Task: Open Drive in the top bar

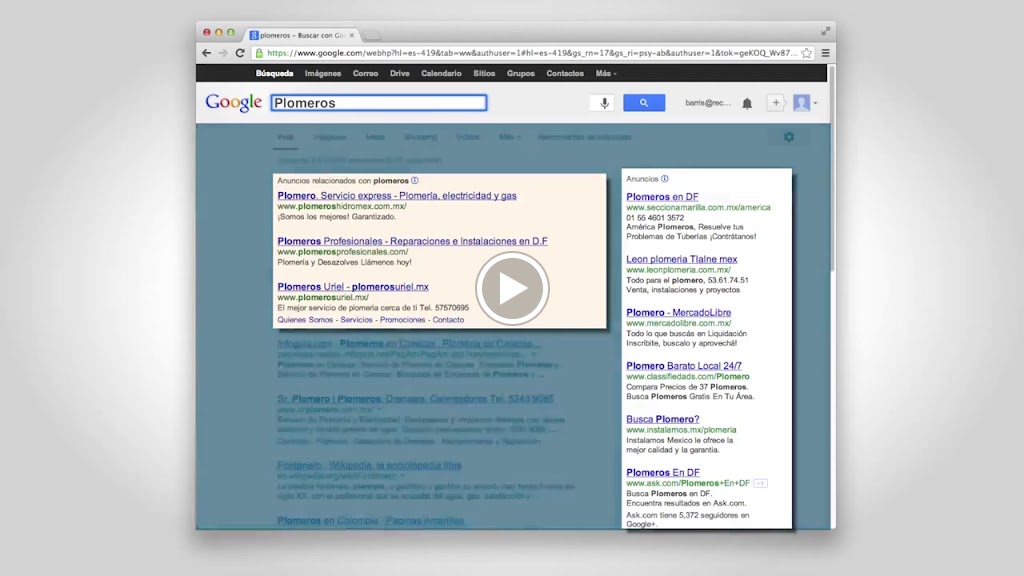Action: click(x=400, y=73)
